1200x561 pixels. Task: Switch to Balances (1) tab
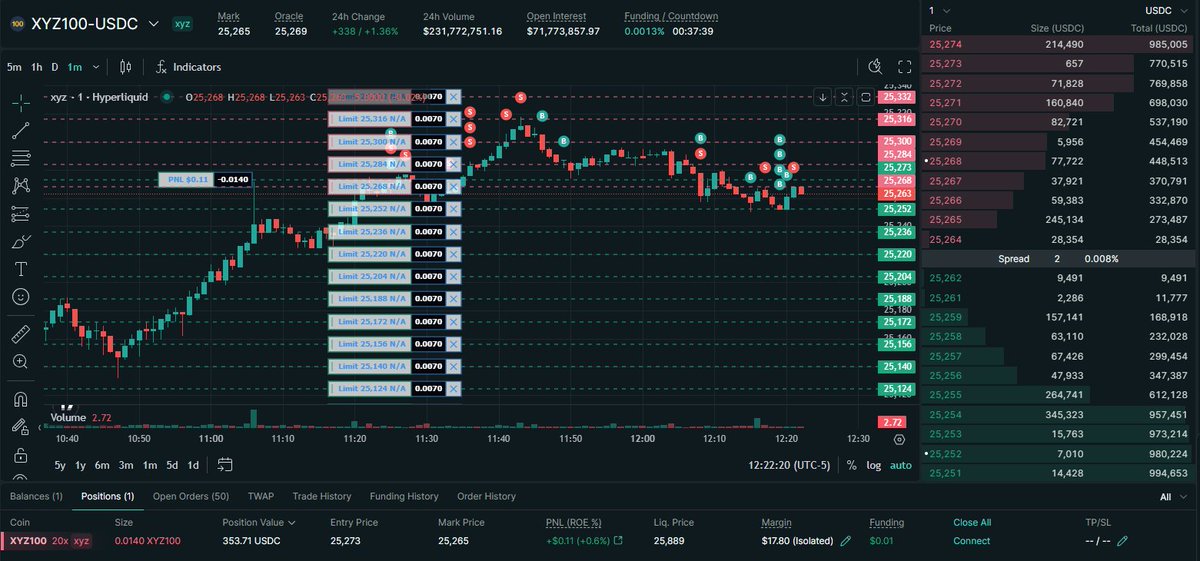click(36, 496)
